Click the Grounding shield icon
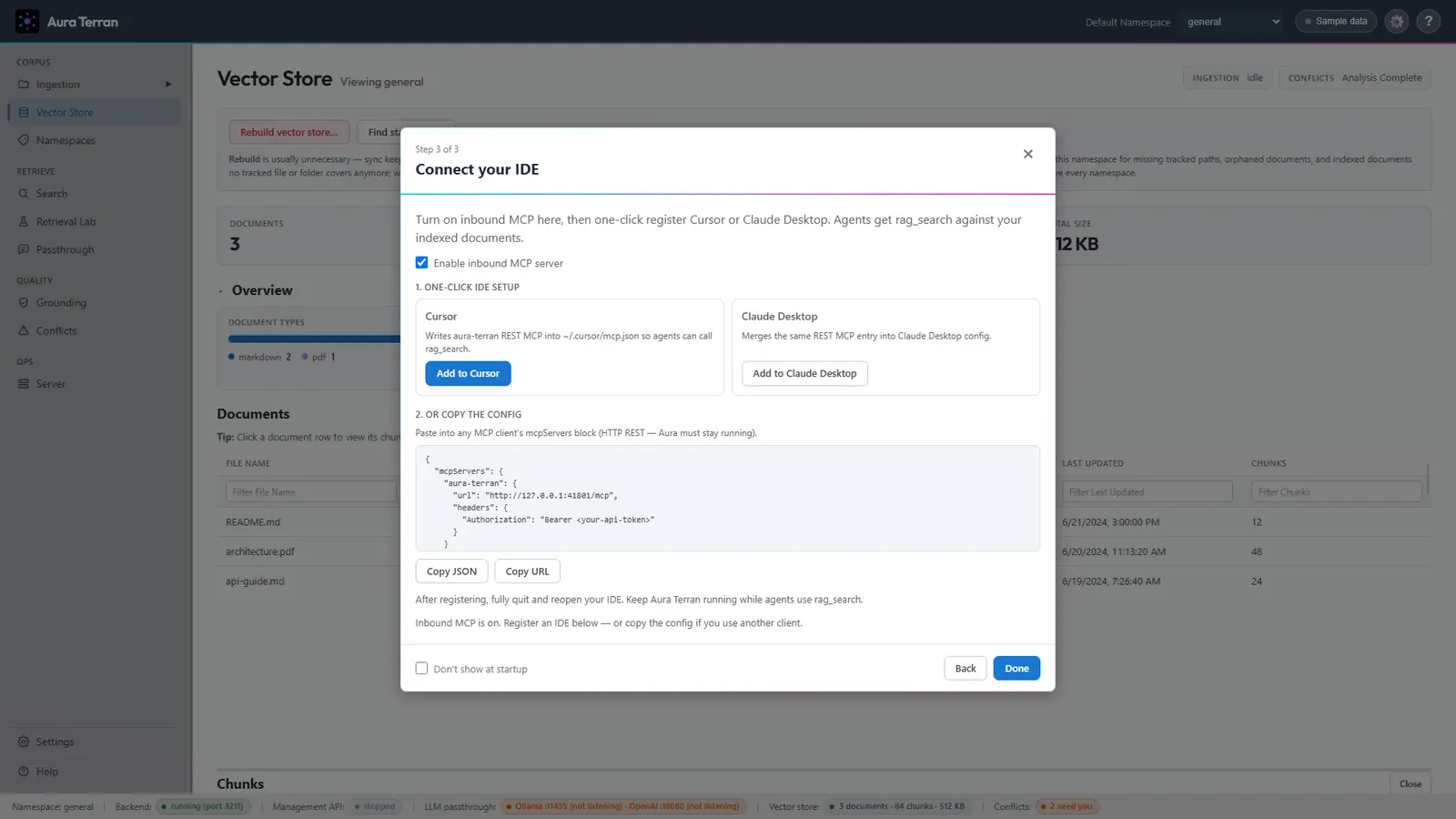 pyautogui.click(x=24, y=303)
